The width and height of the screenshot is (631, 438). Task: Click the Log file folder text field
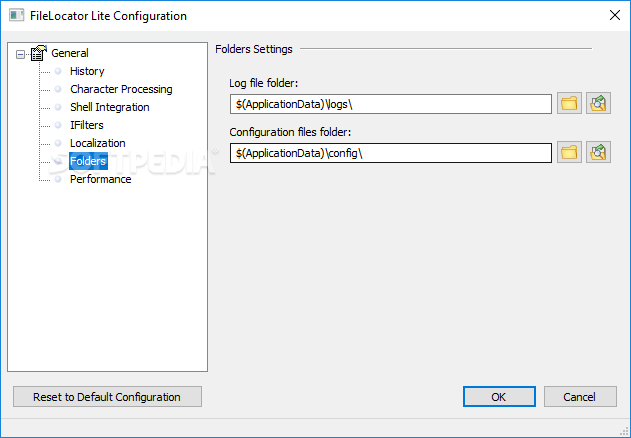coord(390,104)
